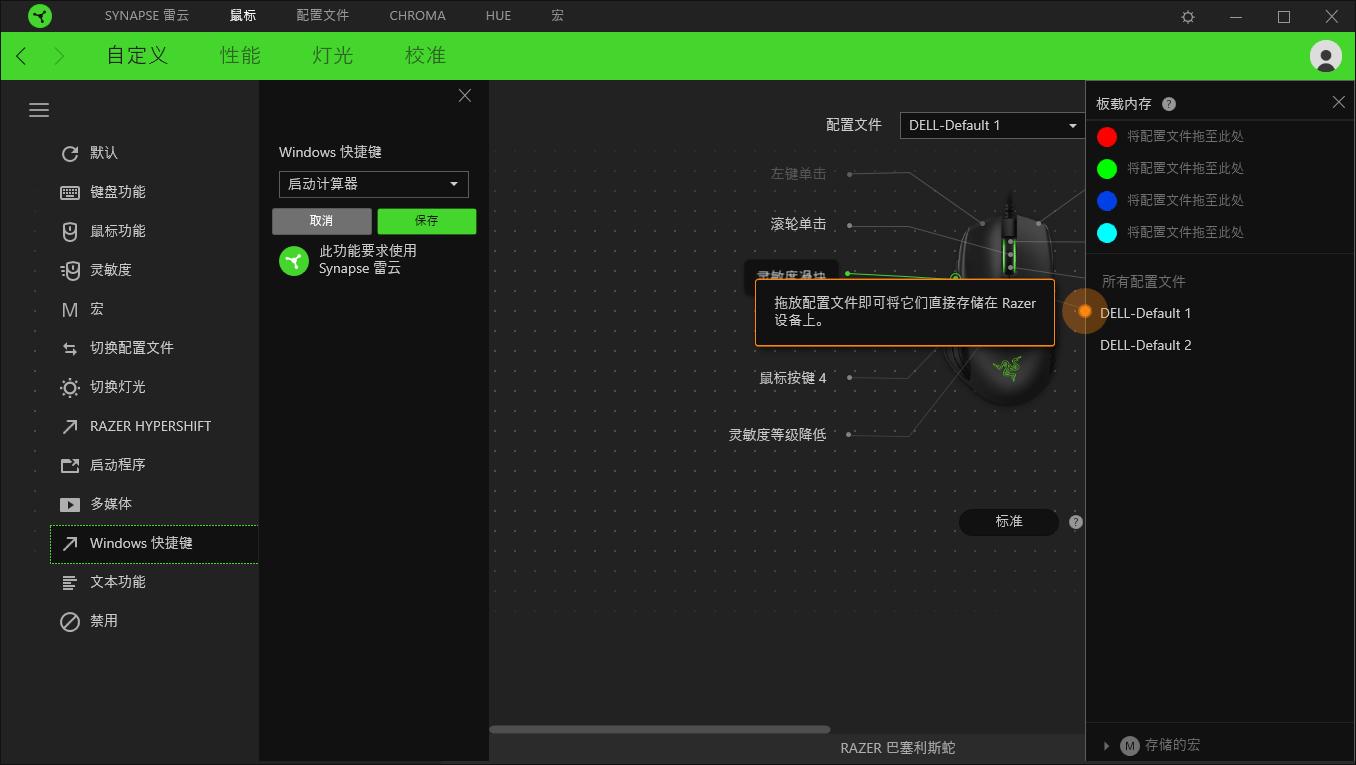This screenshot has height=765, width=1356.
Task: Open the DELL-Default 1 profile dropdown
Action: click(991, 125)
